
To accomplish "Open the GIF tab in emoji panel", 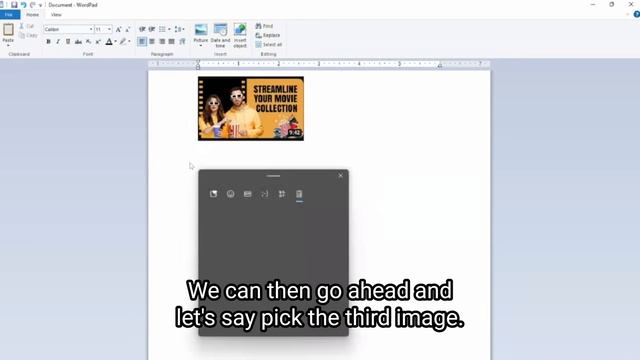I will click(248, 194).
